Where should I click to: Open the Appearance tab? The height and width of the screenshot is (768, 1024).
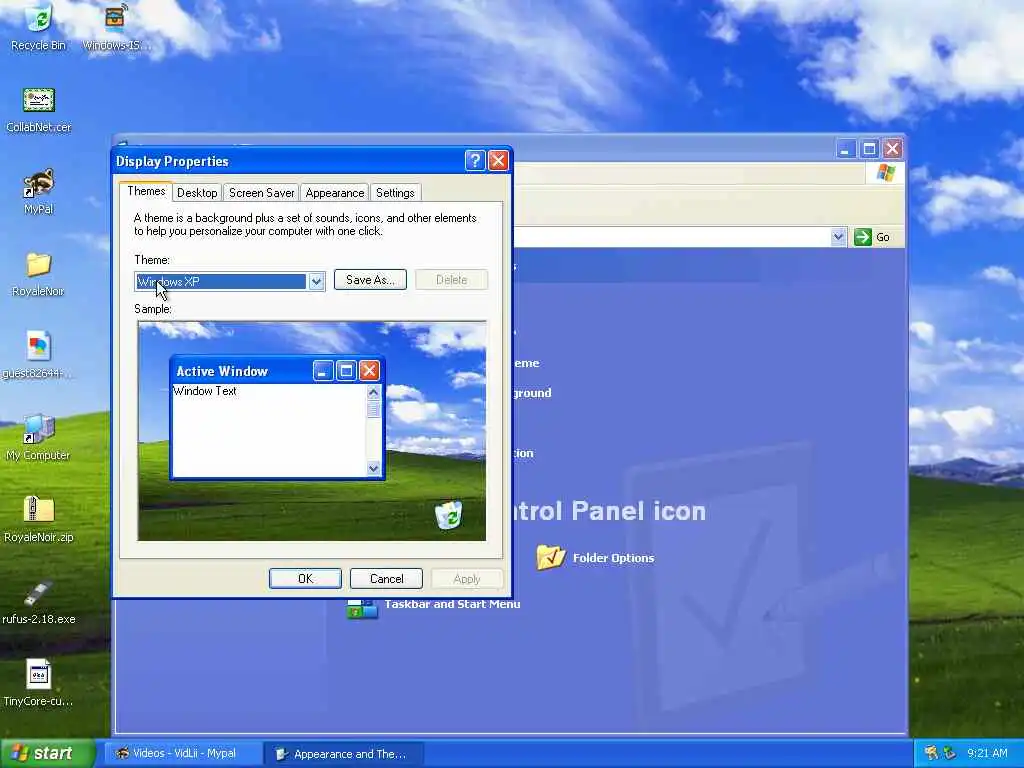[x=335, y=193]
